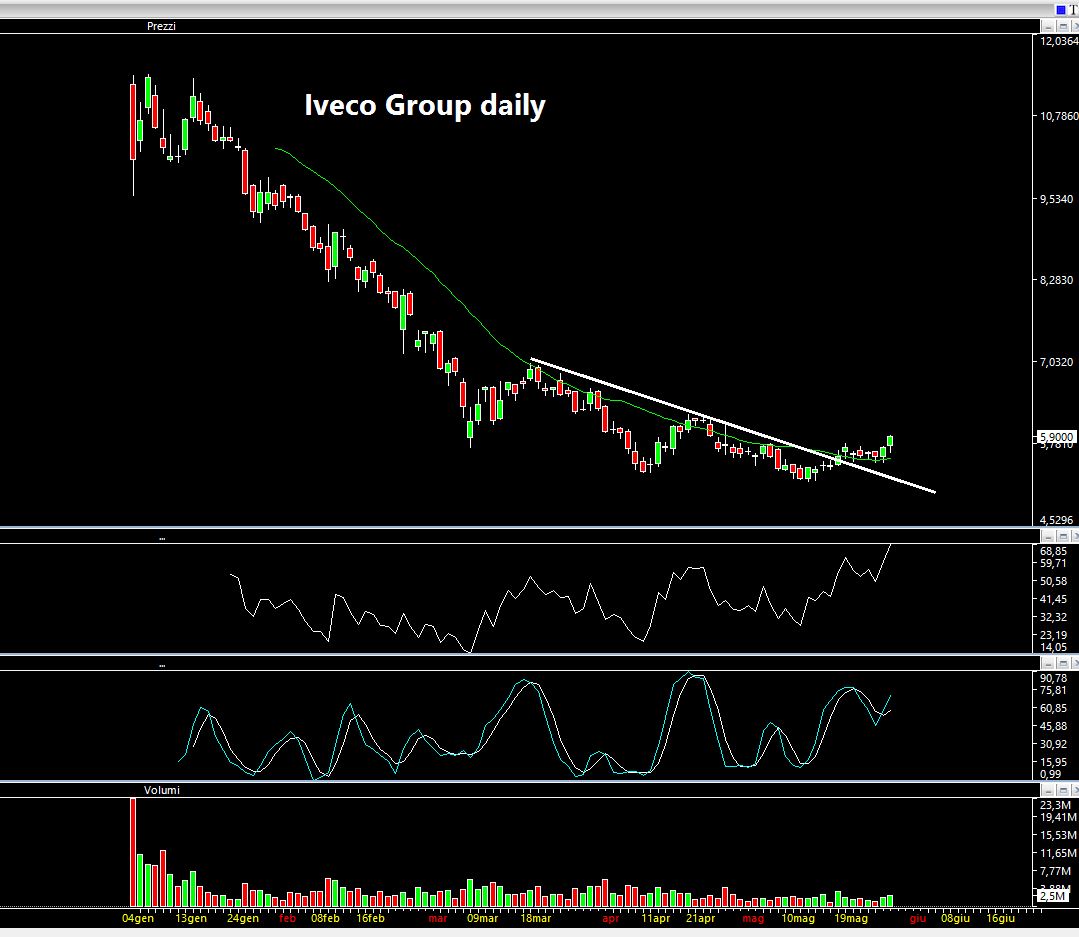The width and height of the screenshot is (1079, 937).
Task: Maximize the RSI indicator panel below prices
Action: coord(1063,536)
